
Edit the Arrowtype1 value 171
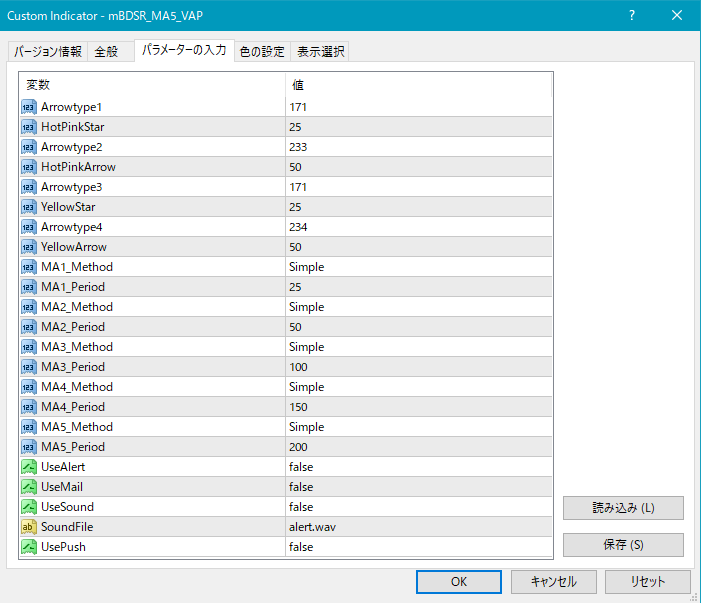coord(298,107)
